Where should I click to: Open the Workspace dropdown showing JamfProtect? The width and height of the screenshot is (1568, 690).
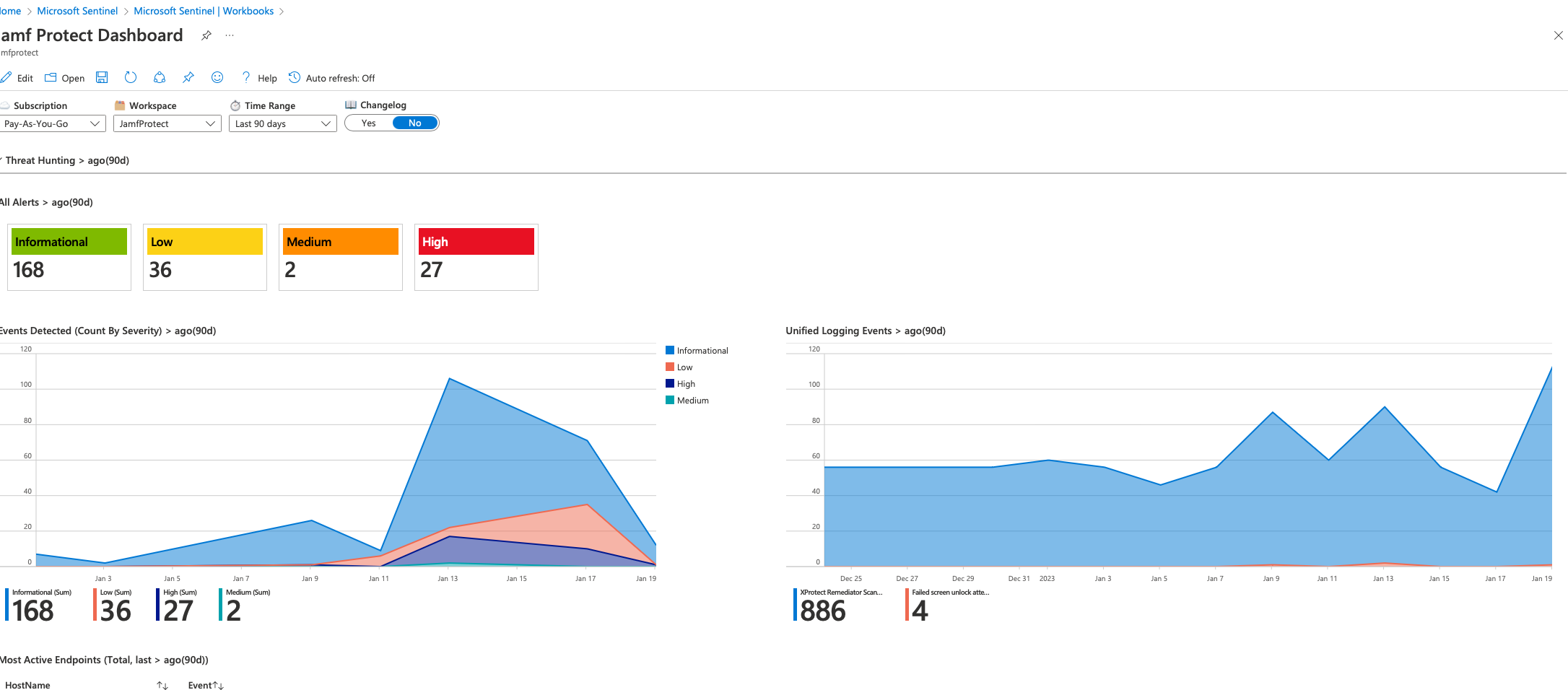(x=167, y=123)
